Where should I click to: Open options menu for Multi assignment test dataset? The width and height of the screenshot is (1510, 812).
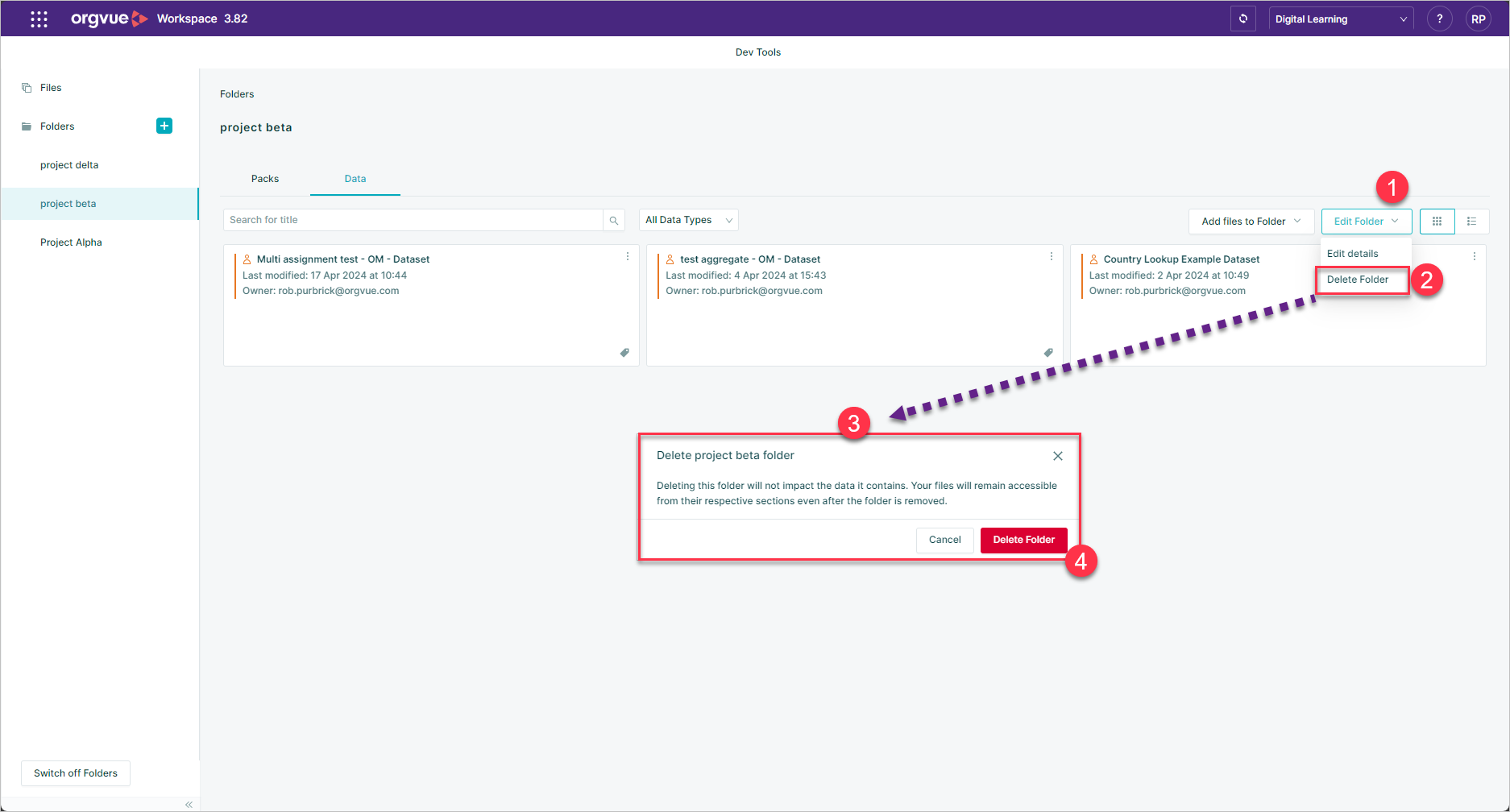click(x=628, y=256)
